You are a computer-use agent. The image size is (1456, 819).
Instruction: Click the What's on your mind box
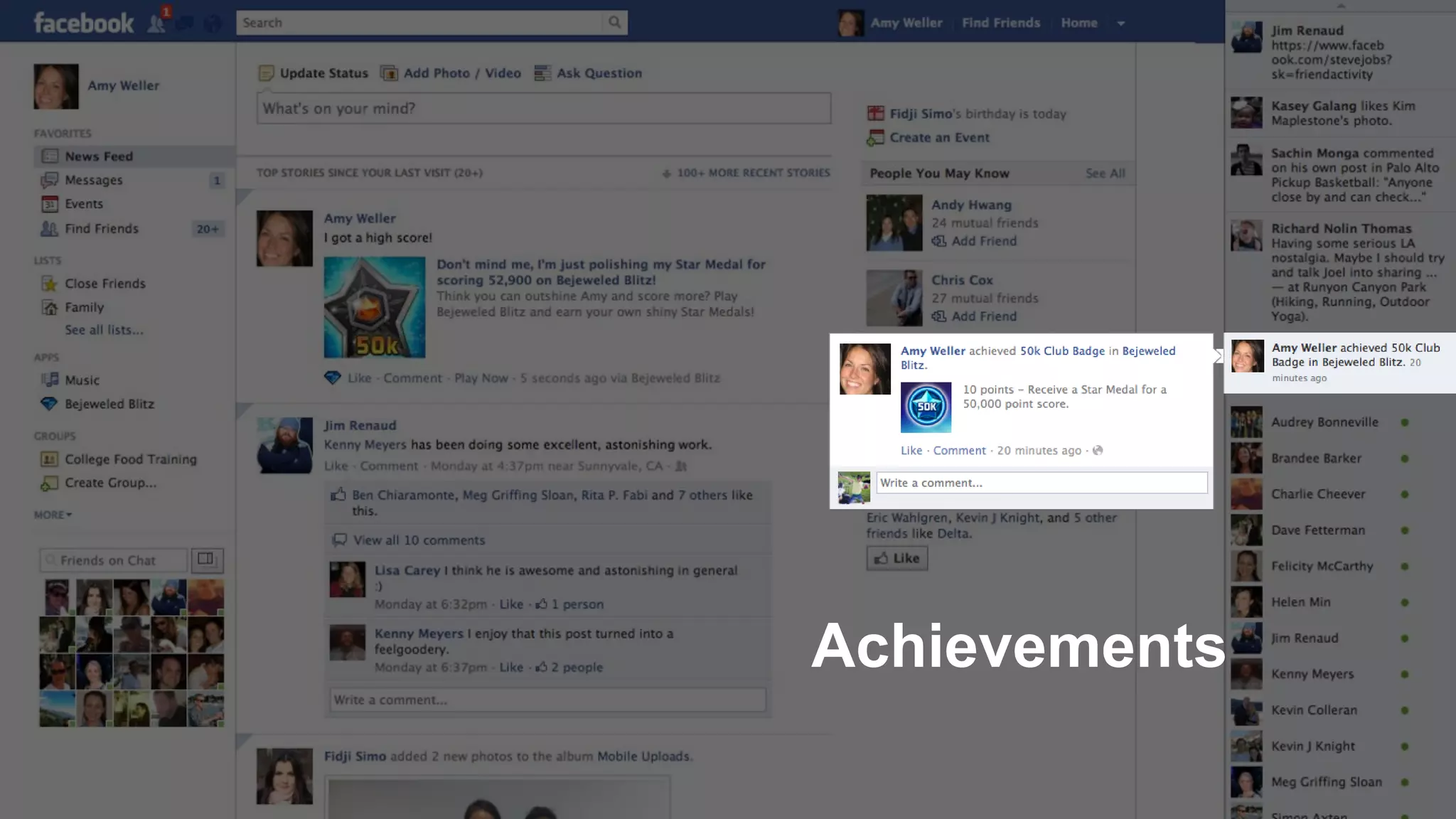pyautogui.click(x=544, y=108)
